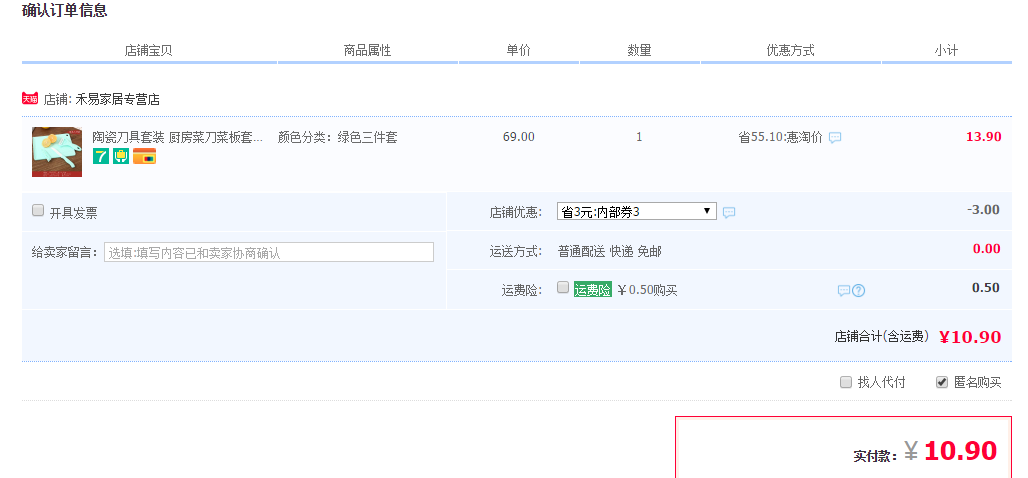This screenshot has width=1028, height=478.
Task: Click the 实付款 final amount 10.90
Action: (x=960, y=450)
